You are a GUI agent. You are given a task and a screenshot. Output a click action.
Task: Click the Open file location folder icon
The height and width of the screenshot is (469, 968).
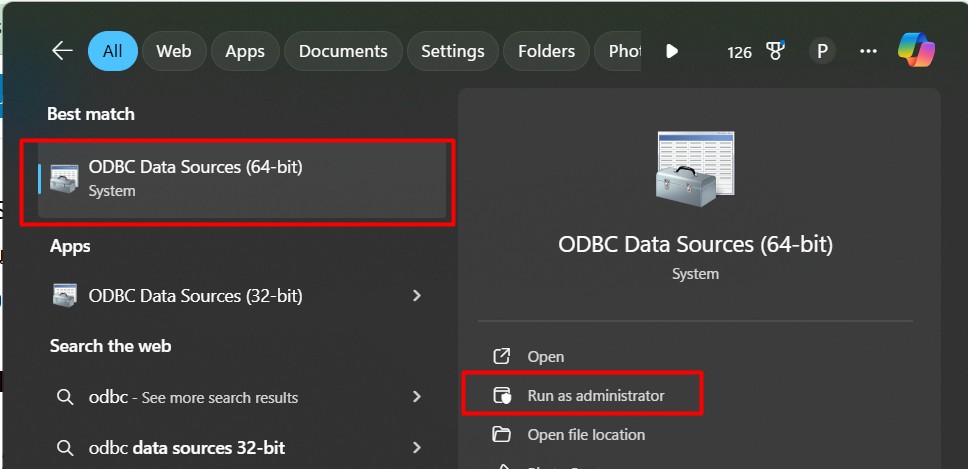(501, 434)
